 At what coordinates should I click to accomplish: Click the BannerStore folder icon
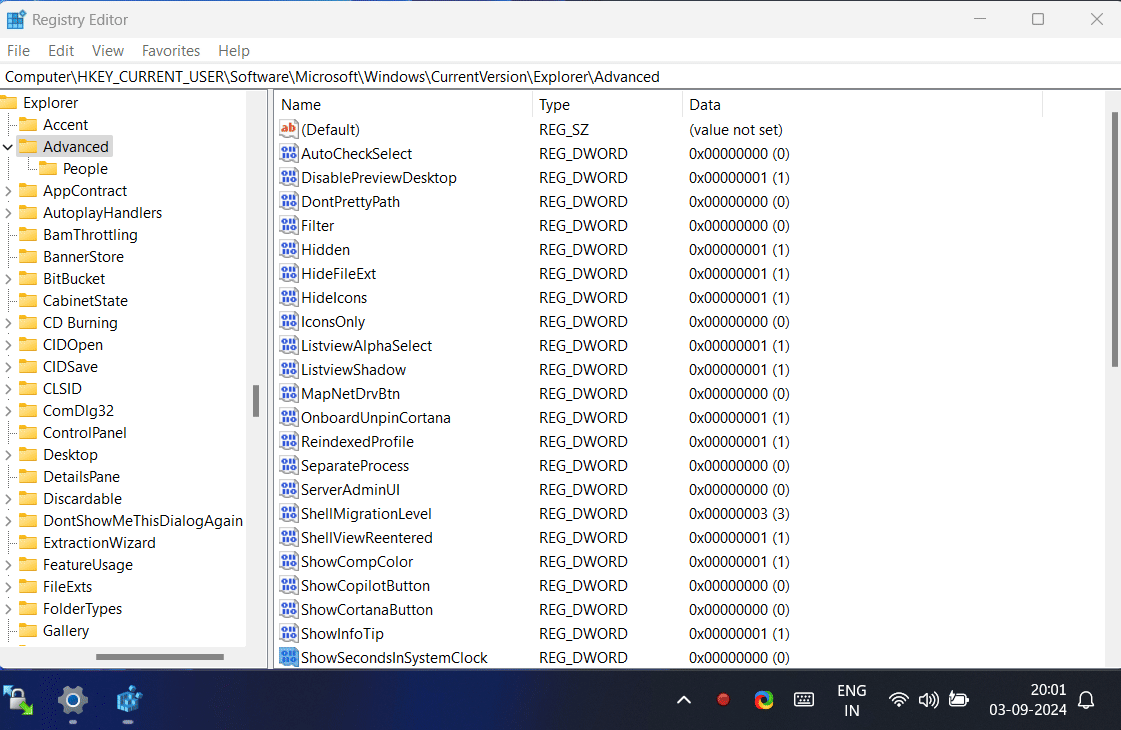pyautogui.click(x=28, y=257)
